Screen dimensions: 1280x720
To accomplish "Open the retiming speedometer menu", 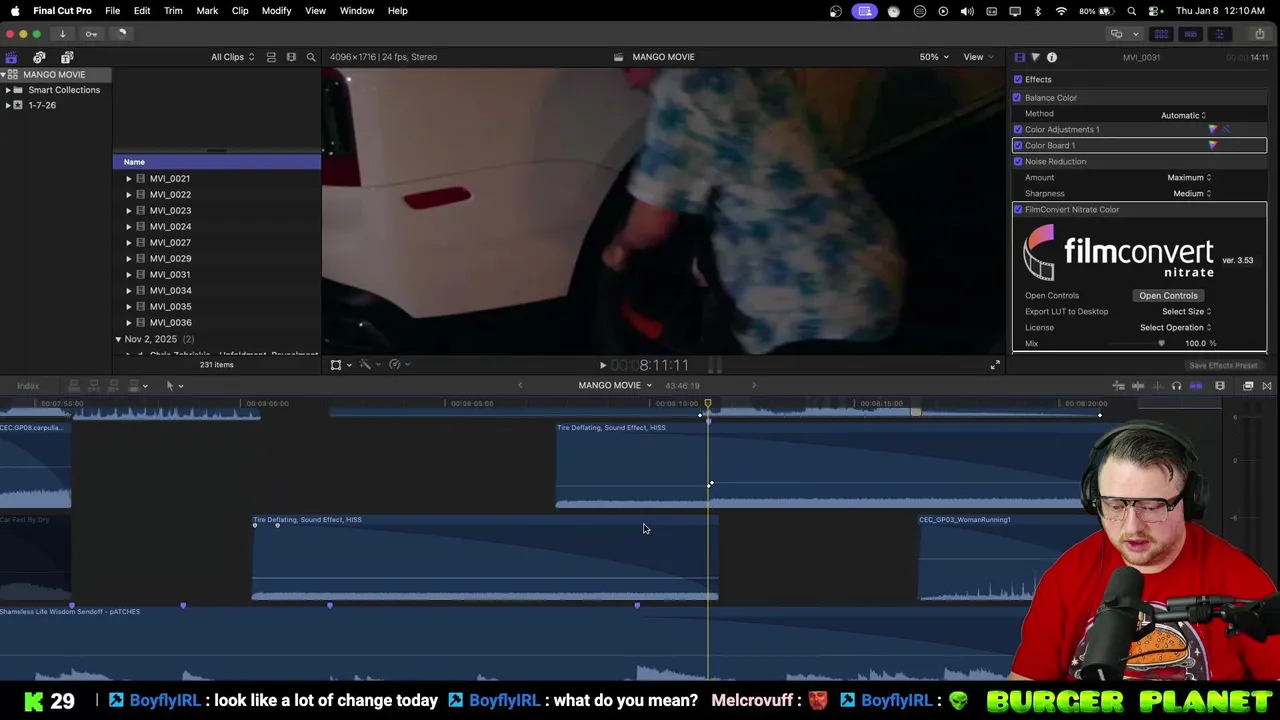I will click(x=397, y=365).
